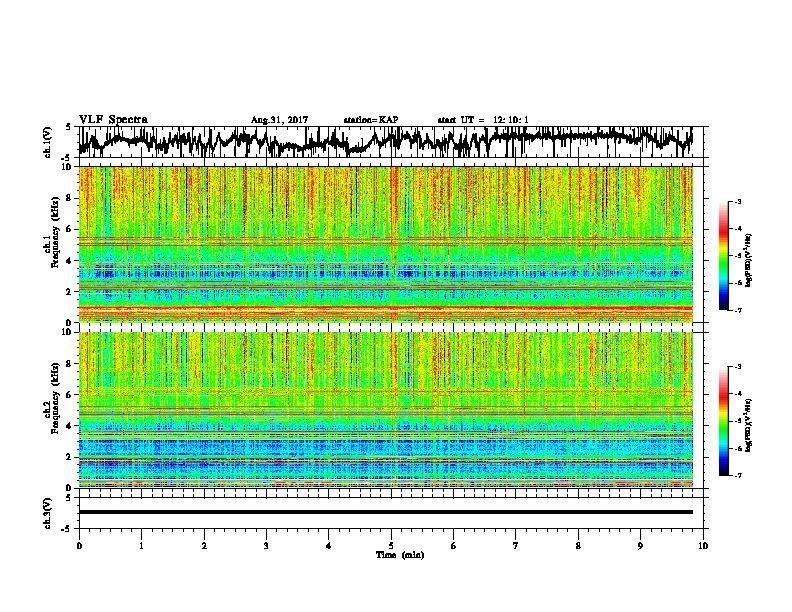This screenshot has width=792, height=612.
Task: Click time-axis tick label "6"
Action: (x=454, y=546)
